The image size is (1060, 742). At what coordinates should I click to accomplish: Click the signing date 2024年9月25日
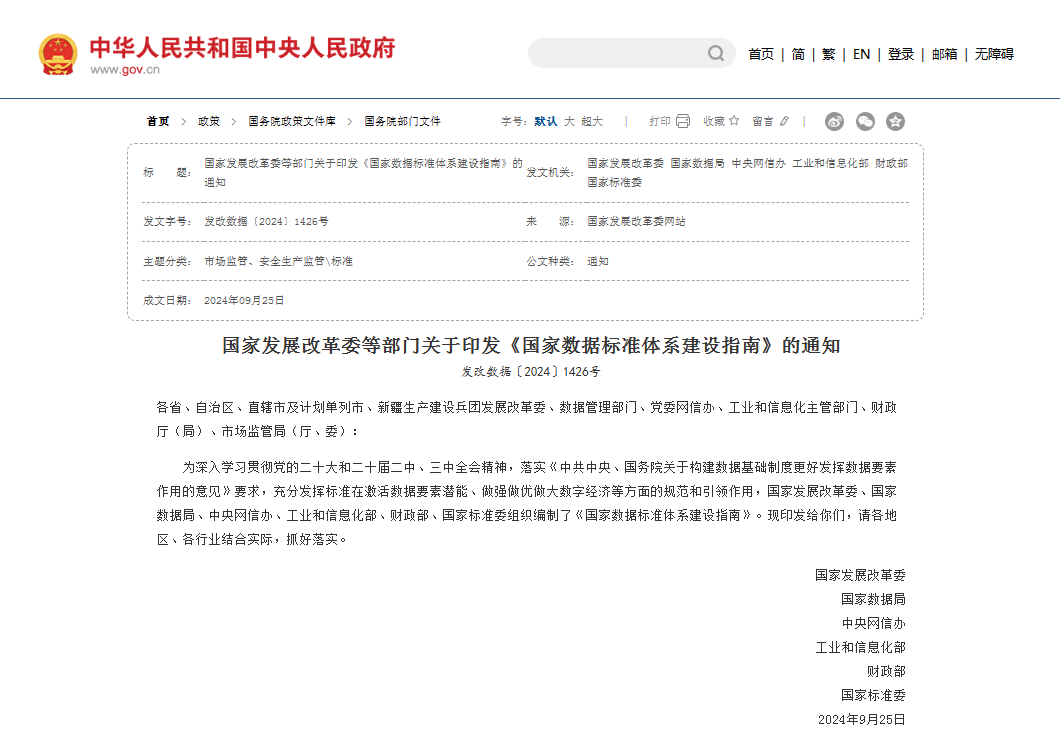point(862,720)
